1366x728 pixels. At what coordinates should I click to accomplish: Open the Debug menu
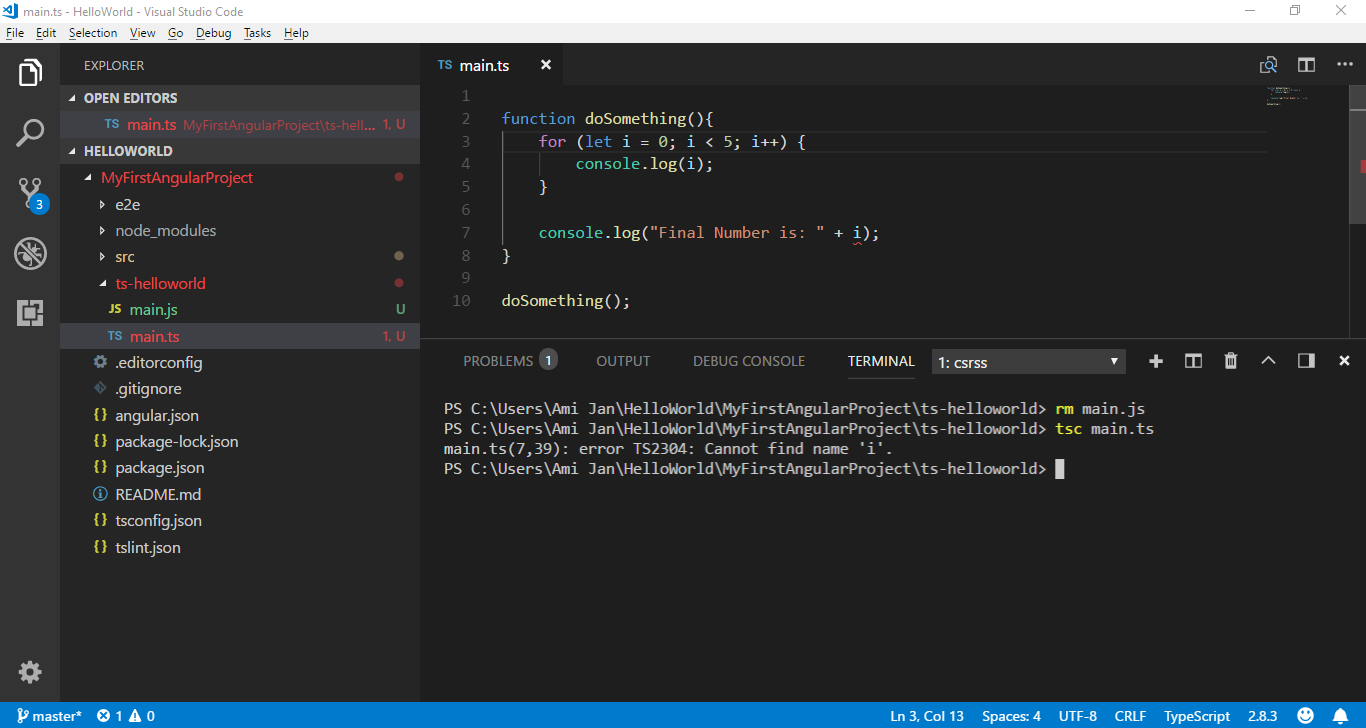pos(213,33)
